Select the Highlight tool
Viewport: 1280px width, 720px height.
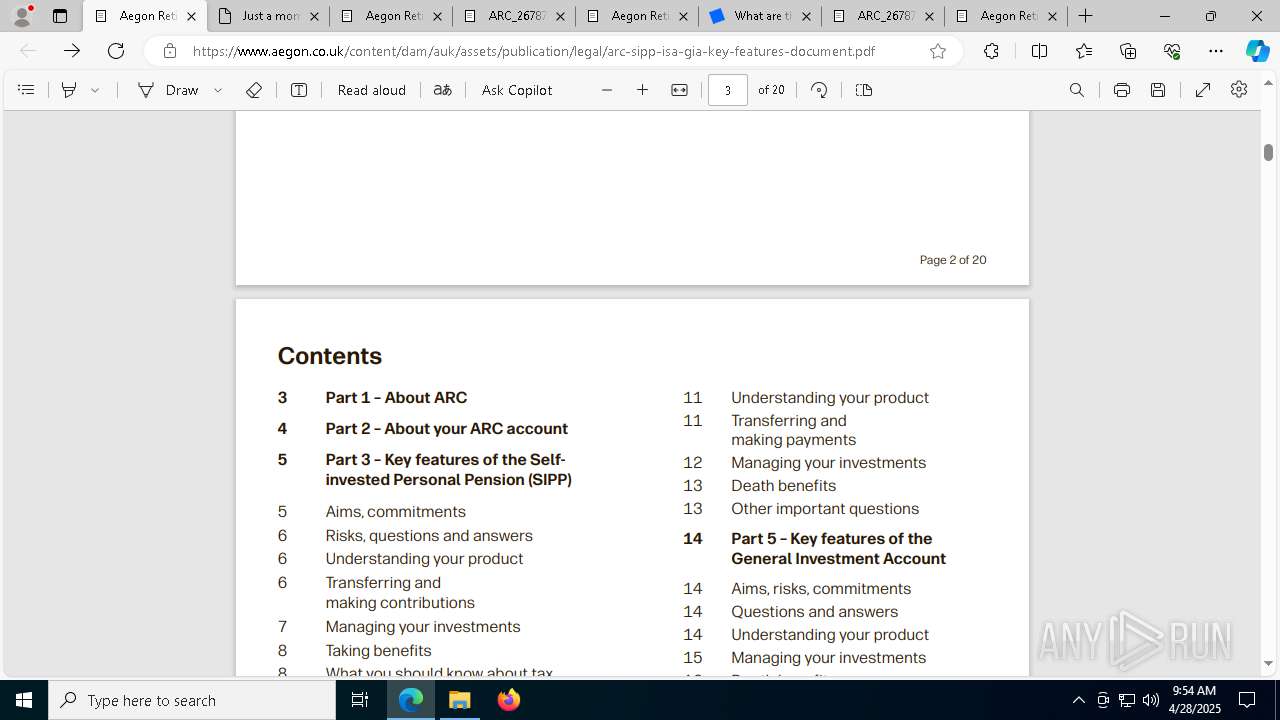[x=69, y=90]
